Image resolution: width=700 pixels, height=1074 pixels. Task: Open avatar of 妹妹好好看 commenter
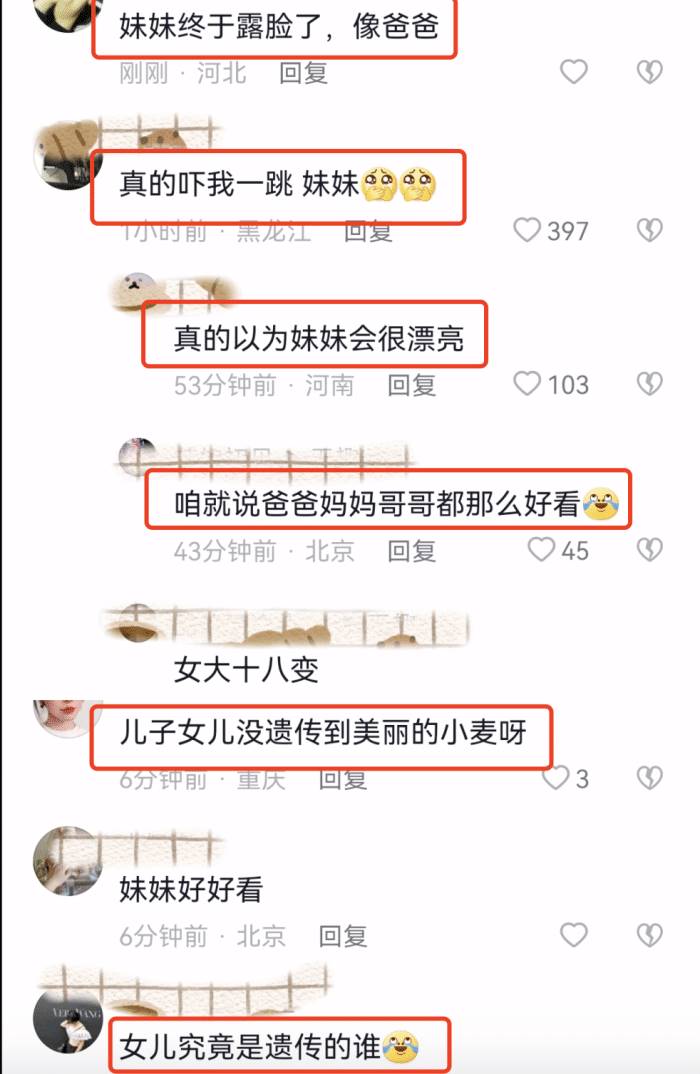coord(66,861)
